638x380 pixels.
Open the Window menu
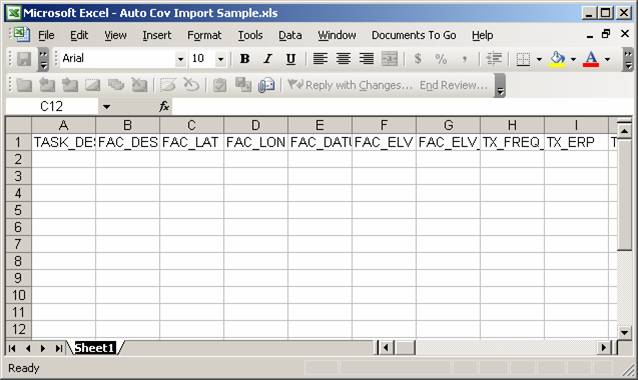[x=337, y=35]
